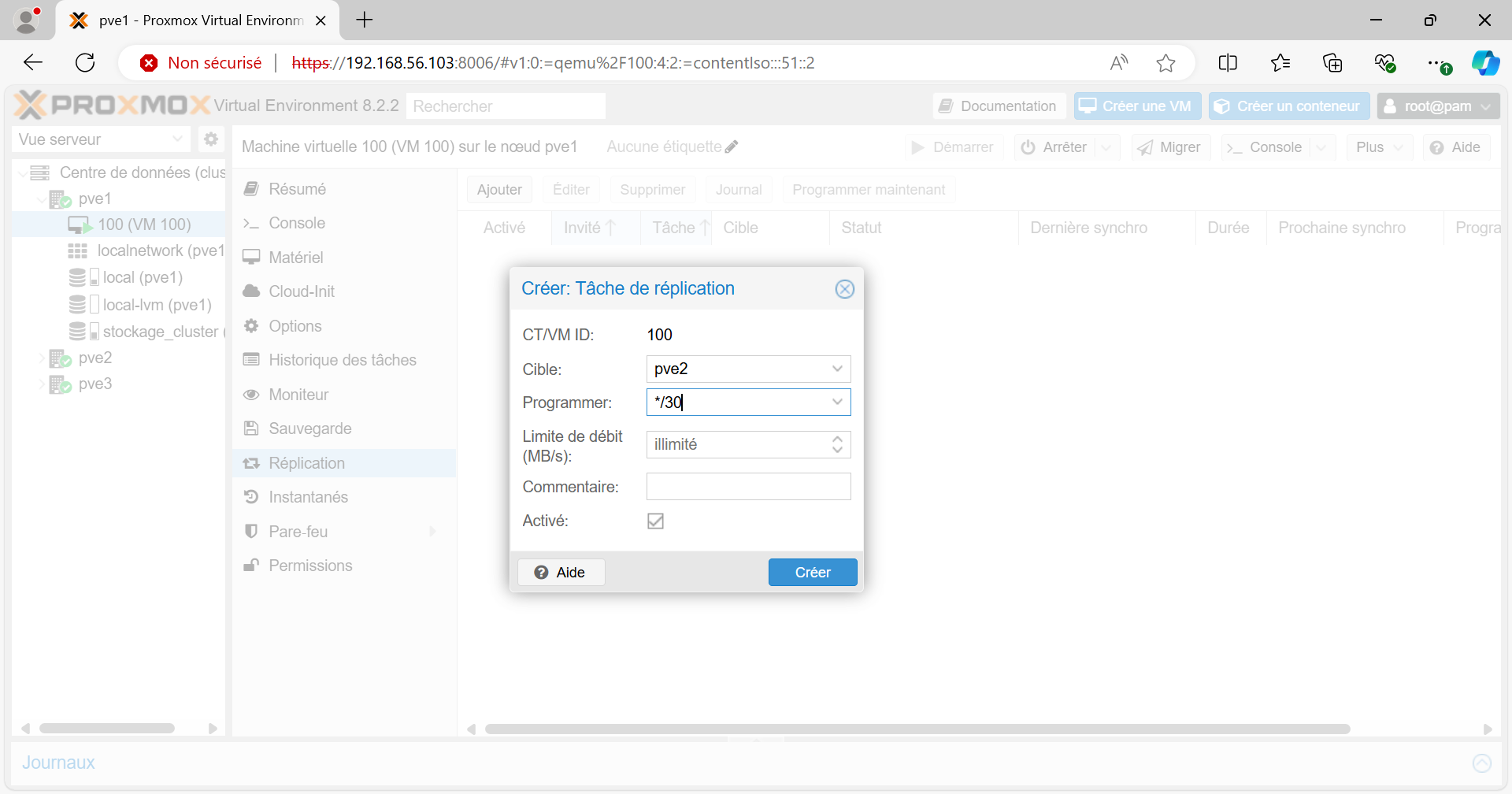Image resolution: width=1512 pixels, height=794 pixels.
Task: Click the tree panel horizontal scrollbar
Action: point(107,729)
